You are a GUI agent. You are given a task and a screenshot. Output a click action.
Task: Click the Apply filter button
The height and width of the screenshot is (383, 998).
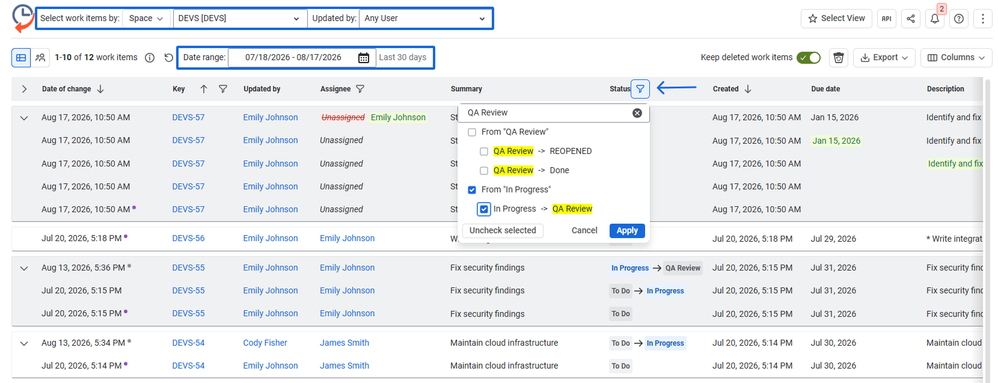point(627,230)
